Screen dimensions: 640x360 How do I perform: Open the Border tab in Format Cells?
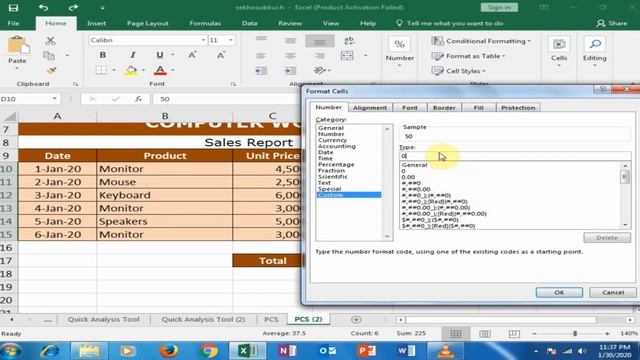[444, 108]
